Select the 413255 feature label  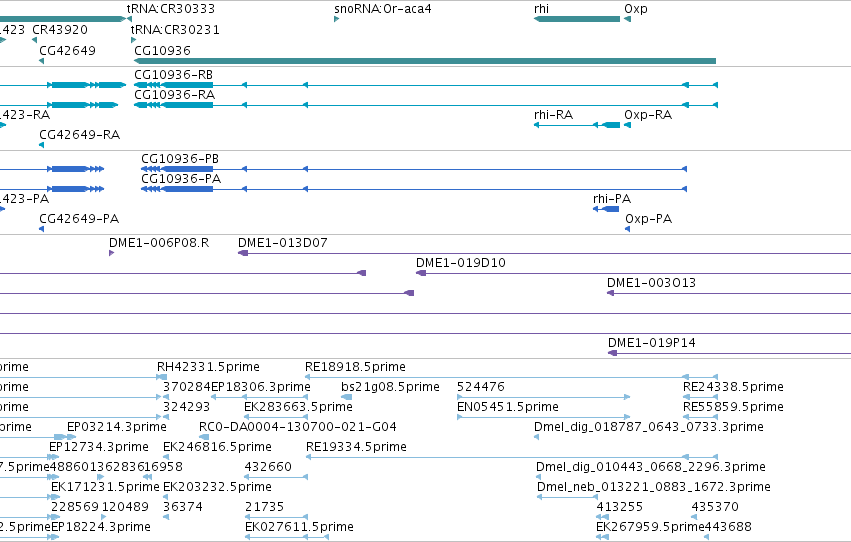pyautogui.click(x=620, y=507)
